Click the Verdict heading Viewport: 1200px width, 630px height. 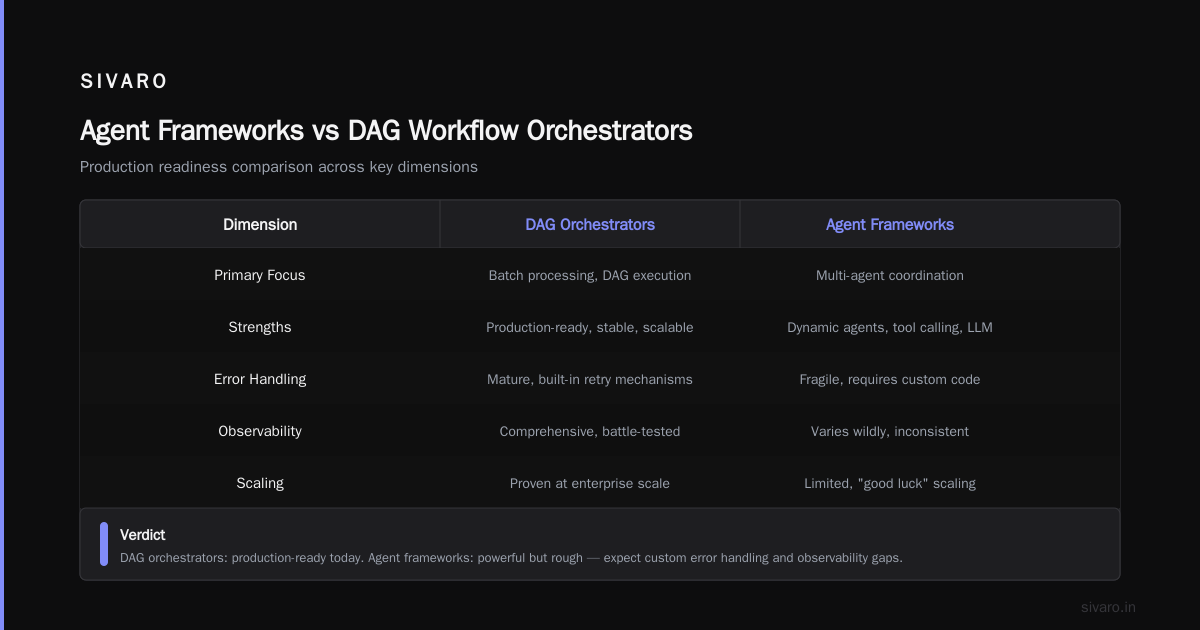pyautogui.click(x=142, y=535)
